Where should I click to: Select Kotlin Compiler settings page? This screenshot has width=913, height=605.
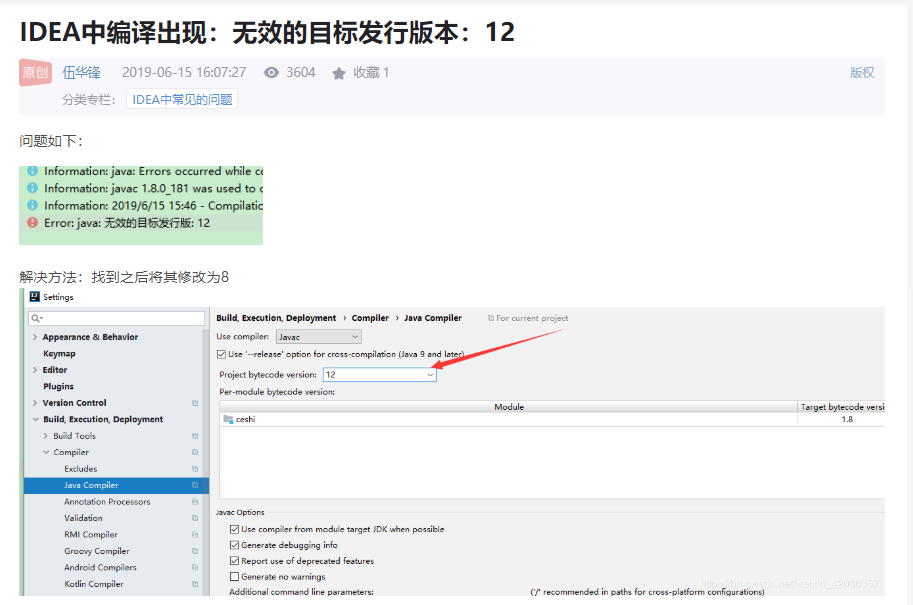coord(94,584)
